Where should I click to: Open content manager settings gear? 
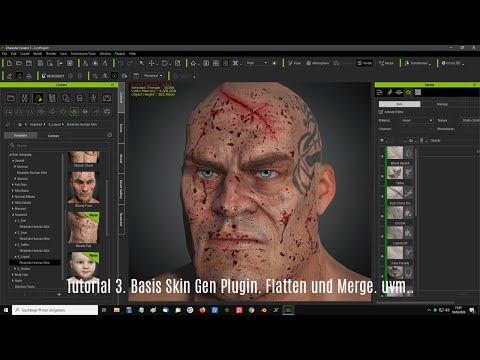pyautogui.click(x=110, y=135)
